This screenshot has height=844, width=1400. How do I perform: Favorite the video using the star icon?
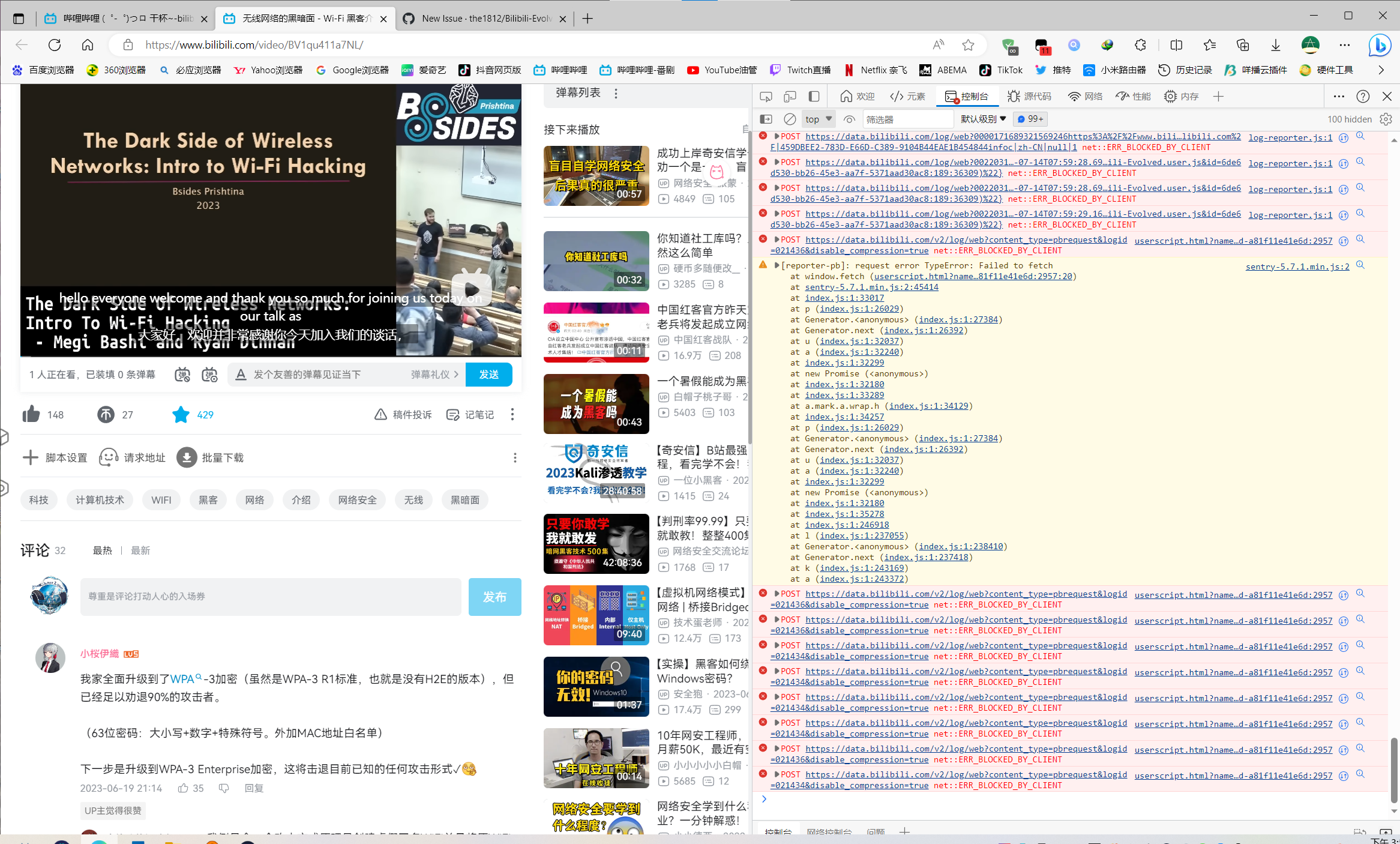tap(181, 414)
